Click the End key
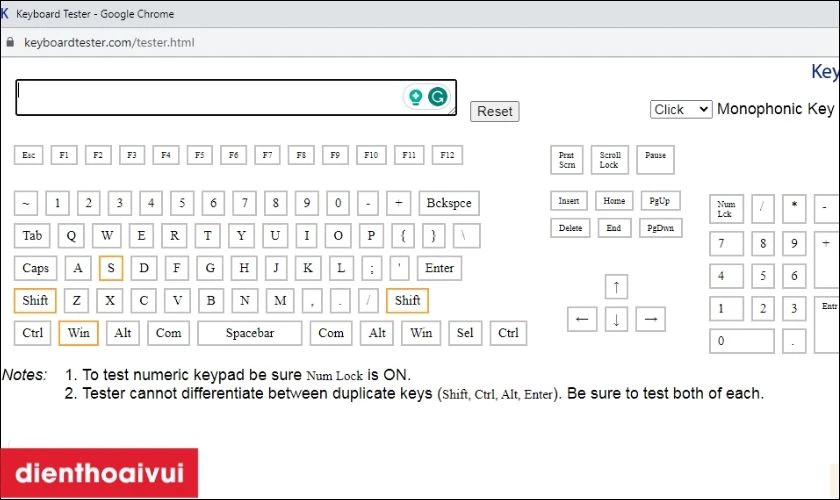 pos(613,228)
